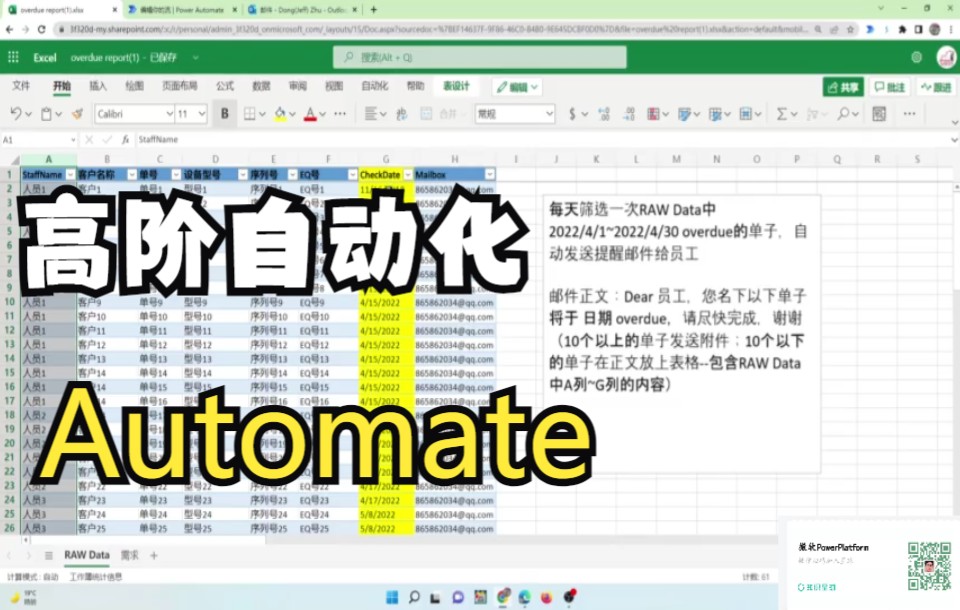The width and height of the screenshot is (960, 610).
Task: Click 工作簿统计信息 in the status bar
Action: 96,577
